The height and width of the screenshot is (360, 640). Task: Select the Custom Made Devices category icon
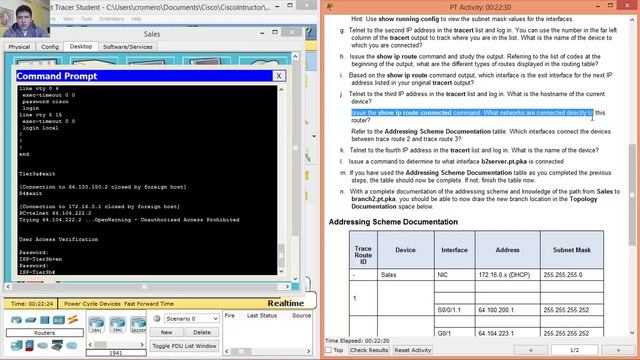[57, 345]
